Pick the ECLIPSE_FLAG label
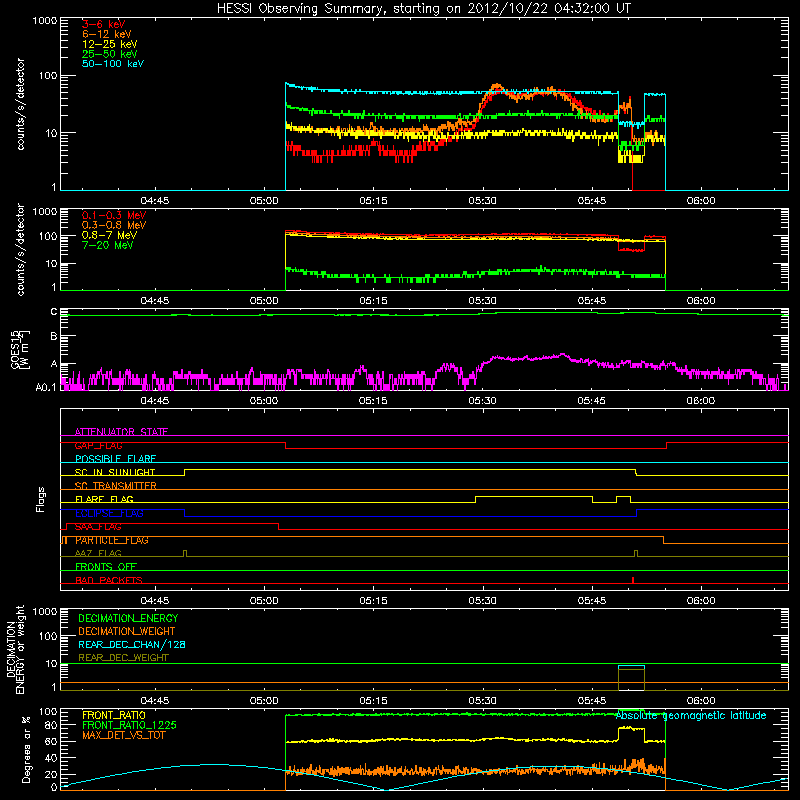 (109, 513)
